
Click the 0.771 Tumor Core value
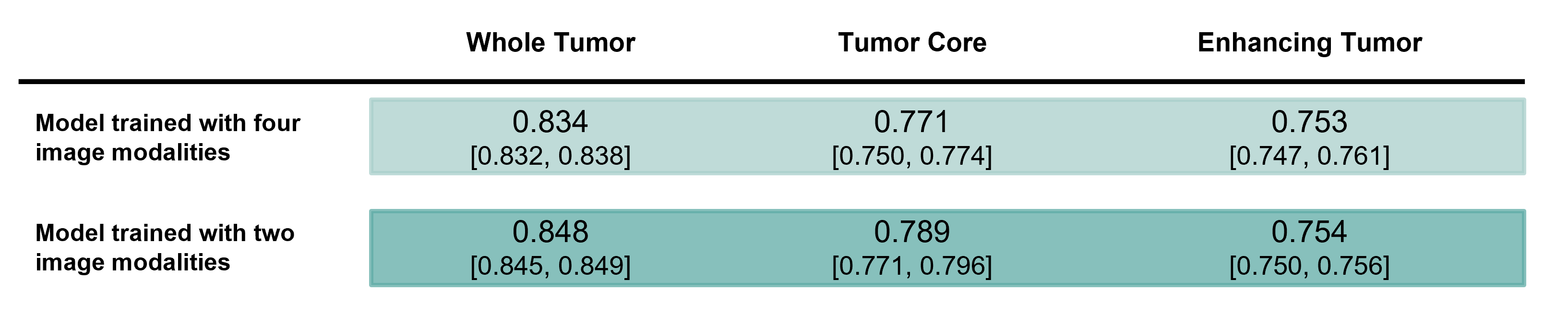(x=912, y=122)
